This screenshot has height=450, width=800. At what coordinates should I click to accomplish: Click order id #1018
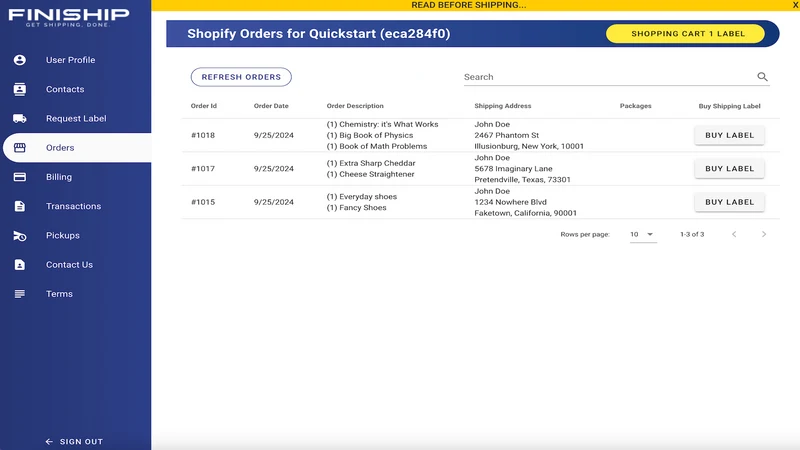(x=203, y=135)
